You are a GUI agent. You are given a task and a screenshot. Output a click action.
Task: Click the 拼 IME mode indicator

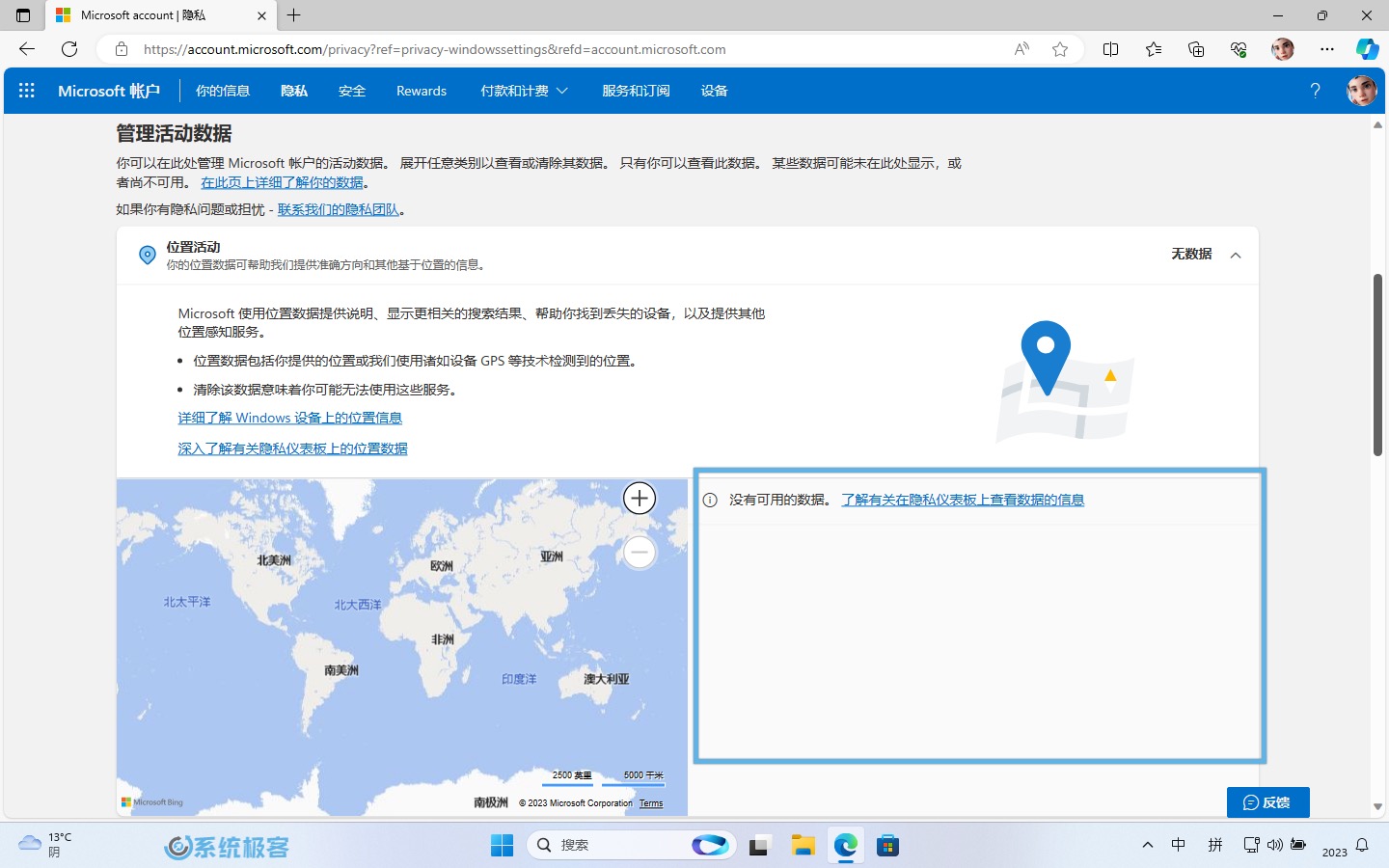click(1215, 845)
